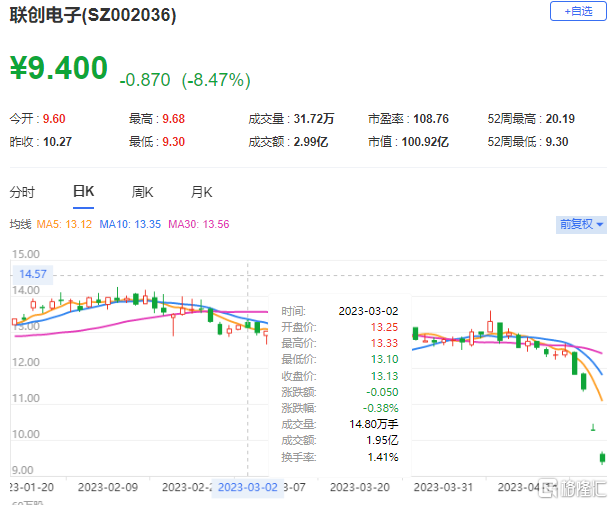Click the 2023-03-20 axis date
The width and height of the screenshot is (613, 505).
point(360,487)
